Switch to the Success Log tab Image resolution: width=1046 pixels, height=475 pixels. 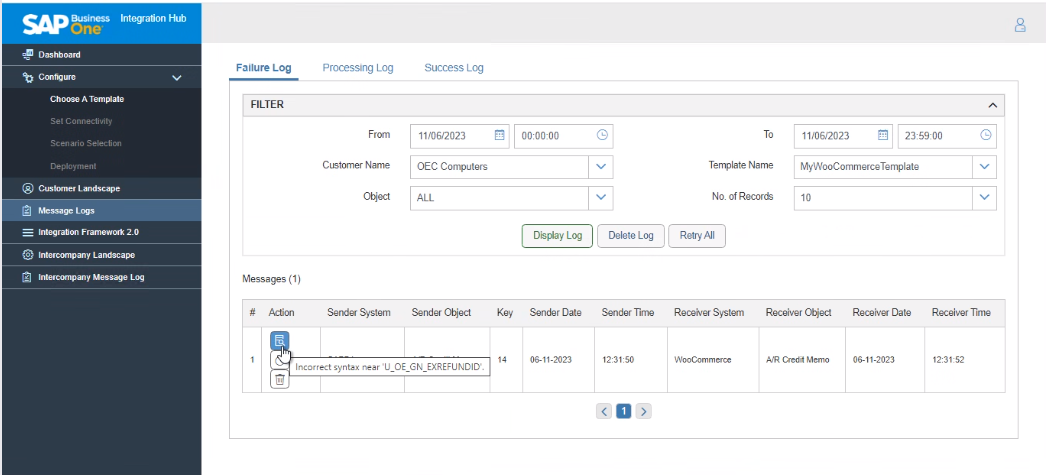tap(454, 68)
